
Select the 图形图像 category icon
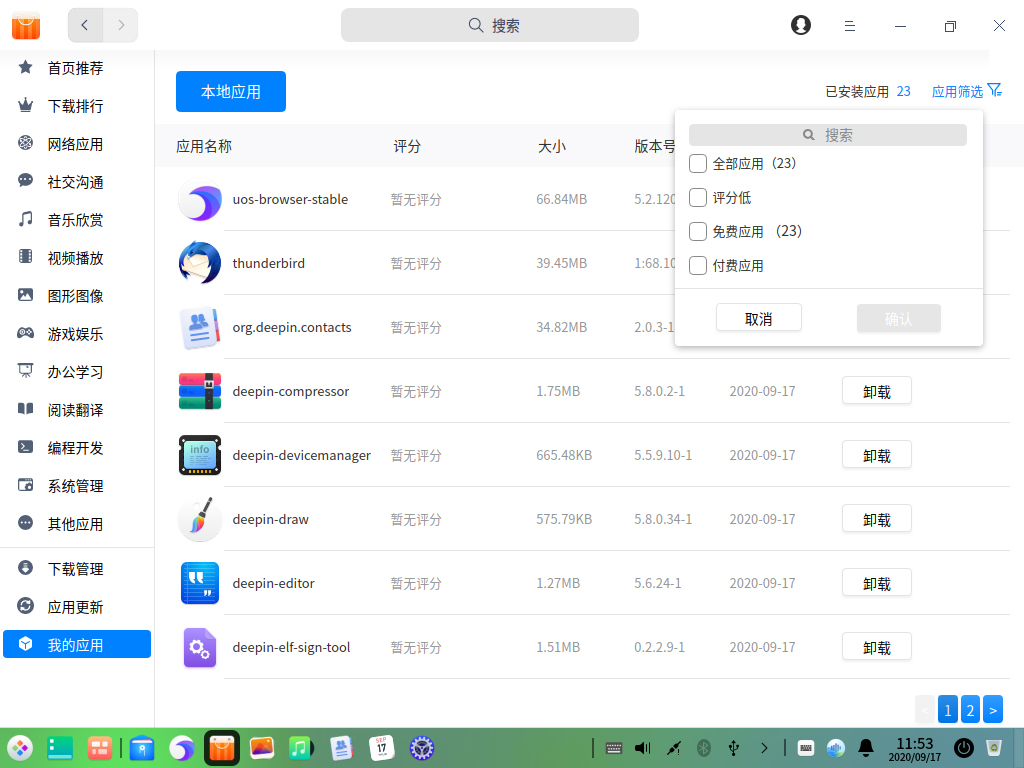point(25,295)
